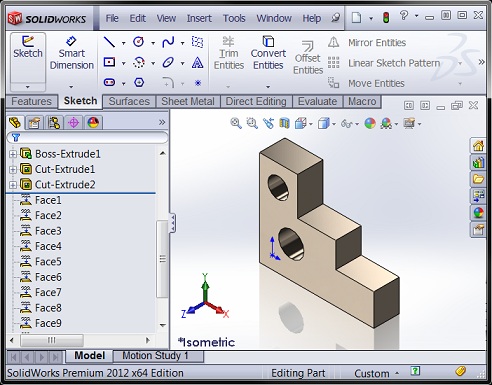Open the Insert menu
Image resolution: width=492 pixels, height=385 pixels.
[x=199, y=18]
